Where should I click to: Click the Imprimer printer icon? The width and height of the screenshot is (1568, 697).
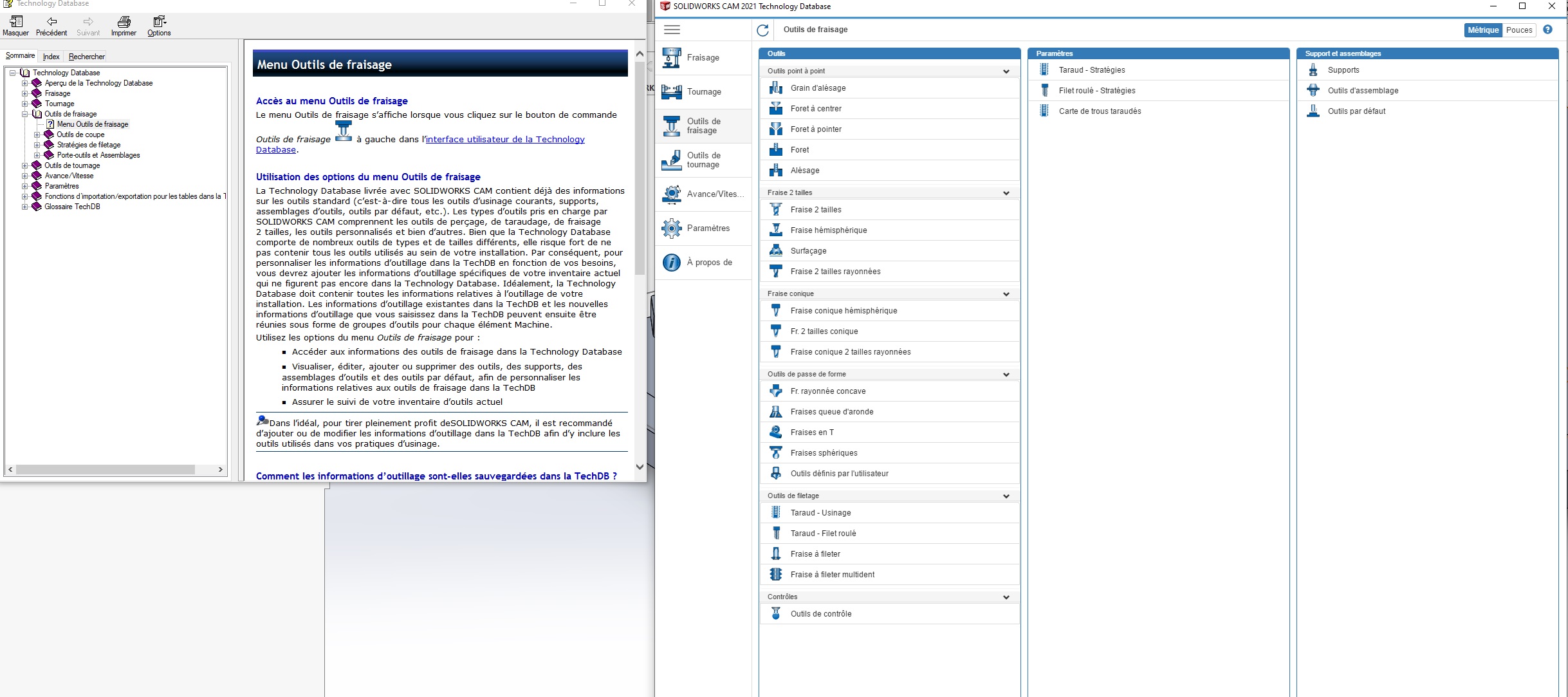pyautogui.click(x=124, y=22)
